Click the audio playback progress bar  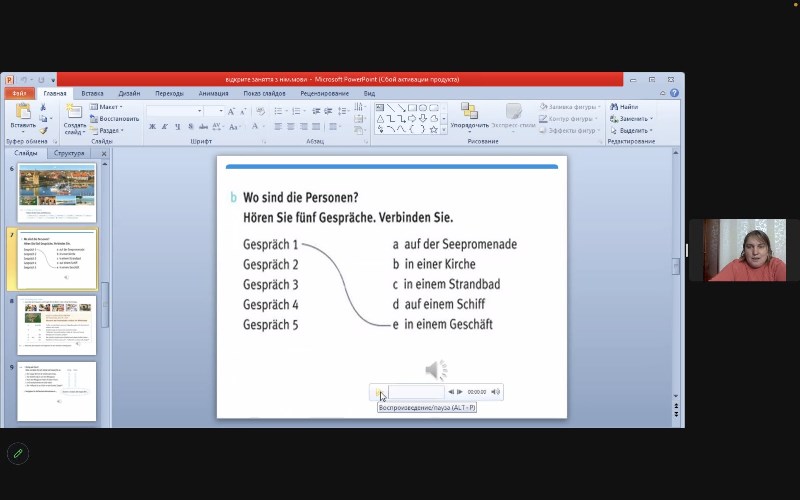pyautogui.click(x=415, y=392)
